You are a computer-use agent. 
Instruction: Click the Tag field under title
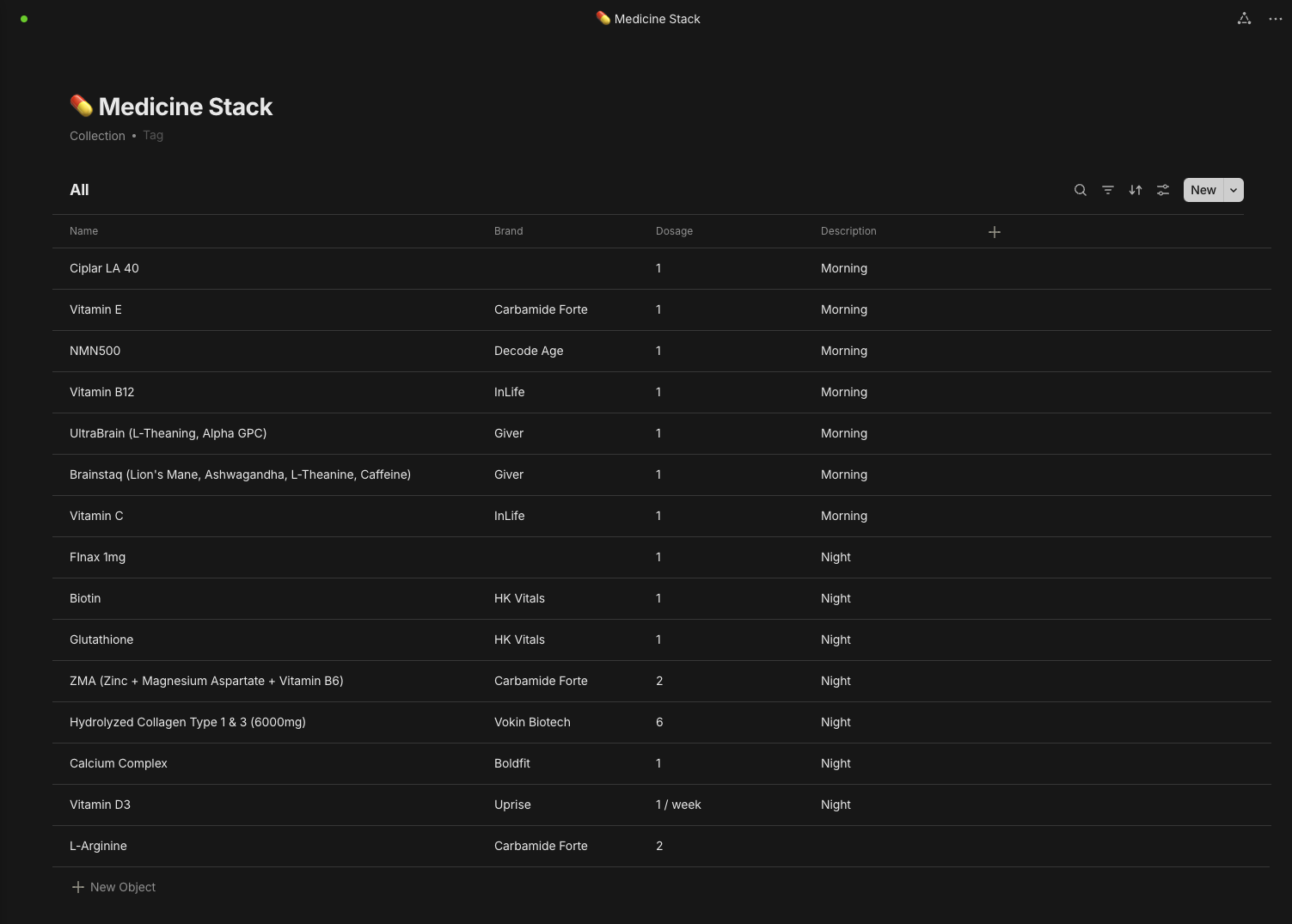[x=153, y=136]
